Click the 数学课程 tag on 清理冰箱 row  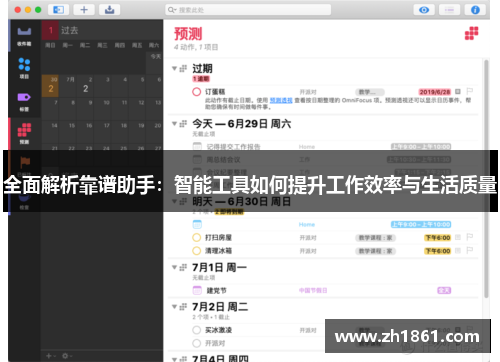coord(375,251)
